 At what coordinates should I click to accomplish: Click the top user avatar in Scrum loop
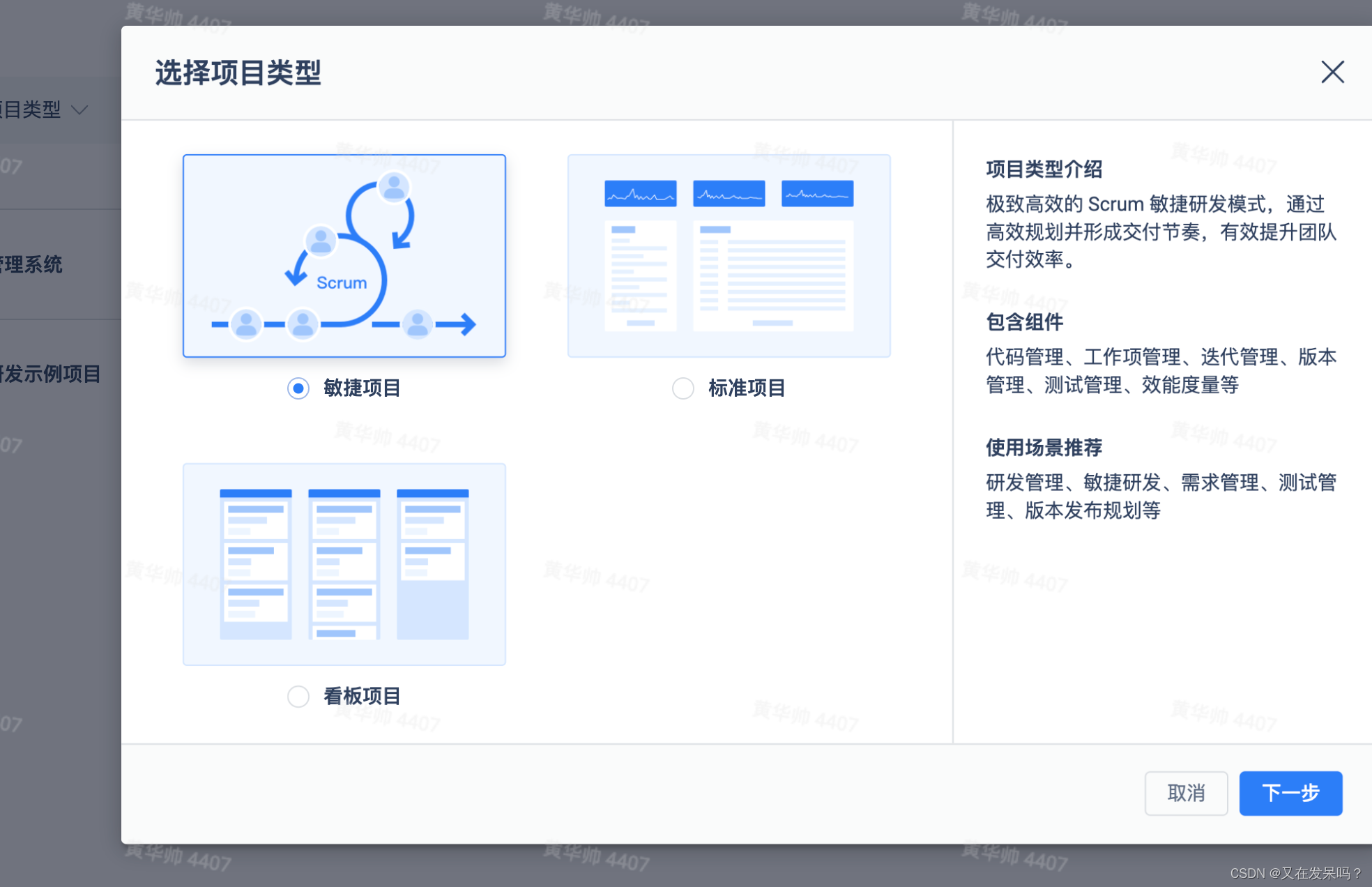[x=394, y=188]
